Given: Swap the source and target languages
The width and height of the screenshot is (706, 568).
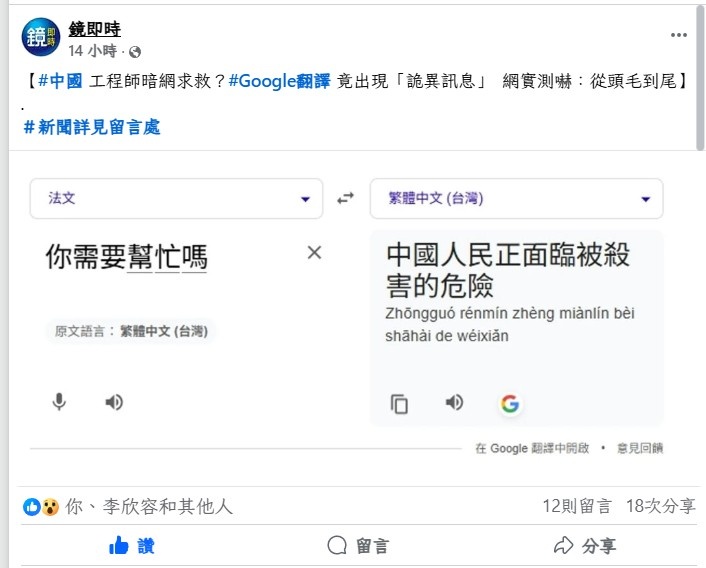Looking at the screenshot, I should (345, 198).
